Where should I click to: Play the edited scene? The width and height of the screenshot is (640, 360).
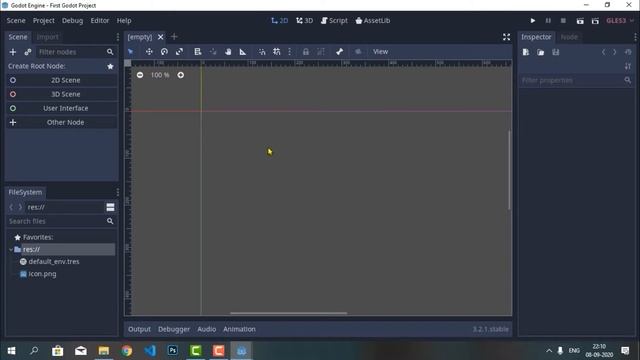pyautogui.click(x=580, y=20)
